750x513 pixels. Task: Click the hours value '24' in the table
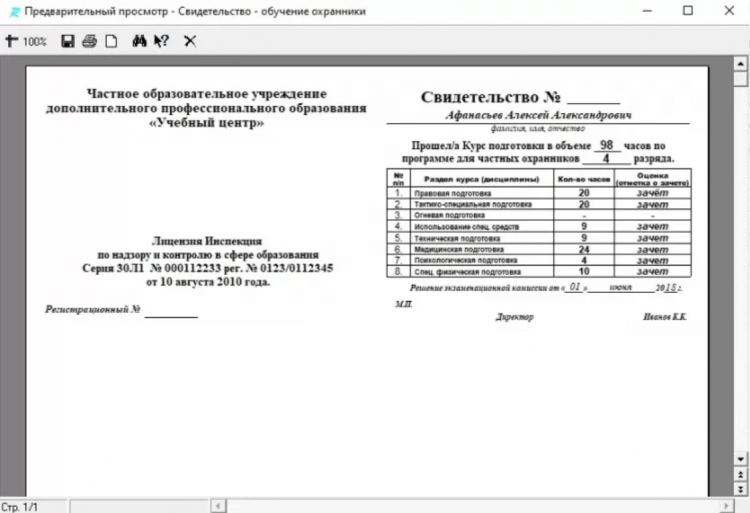584,250
